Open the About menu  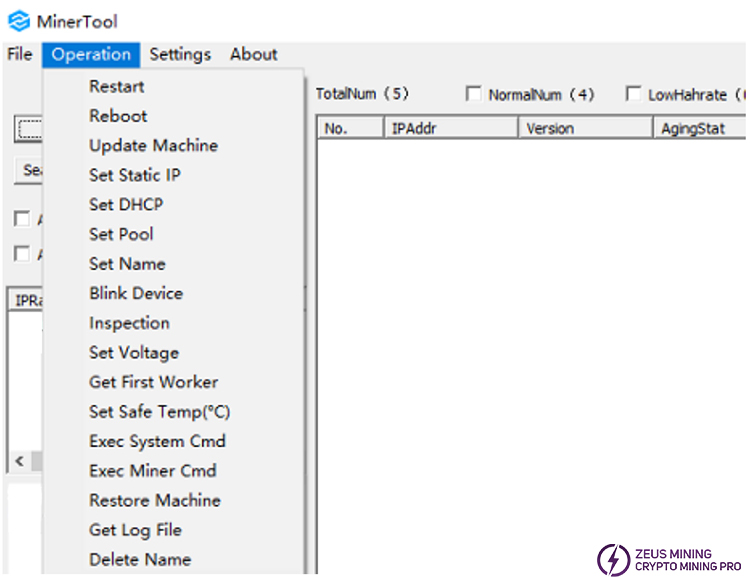[x=253, y=55]
